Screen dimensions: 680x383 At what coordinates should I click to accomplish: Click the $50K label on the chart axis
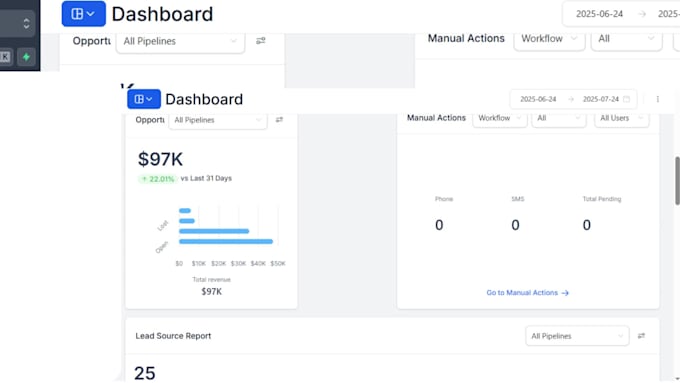click(x=278, y=263)
